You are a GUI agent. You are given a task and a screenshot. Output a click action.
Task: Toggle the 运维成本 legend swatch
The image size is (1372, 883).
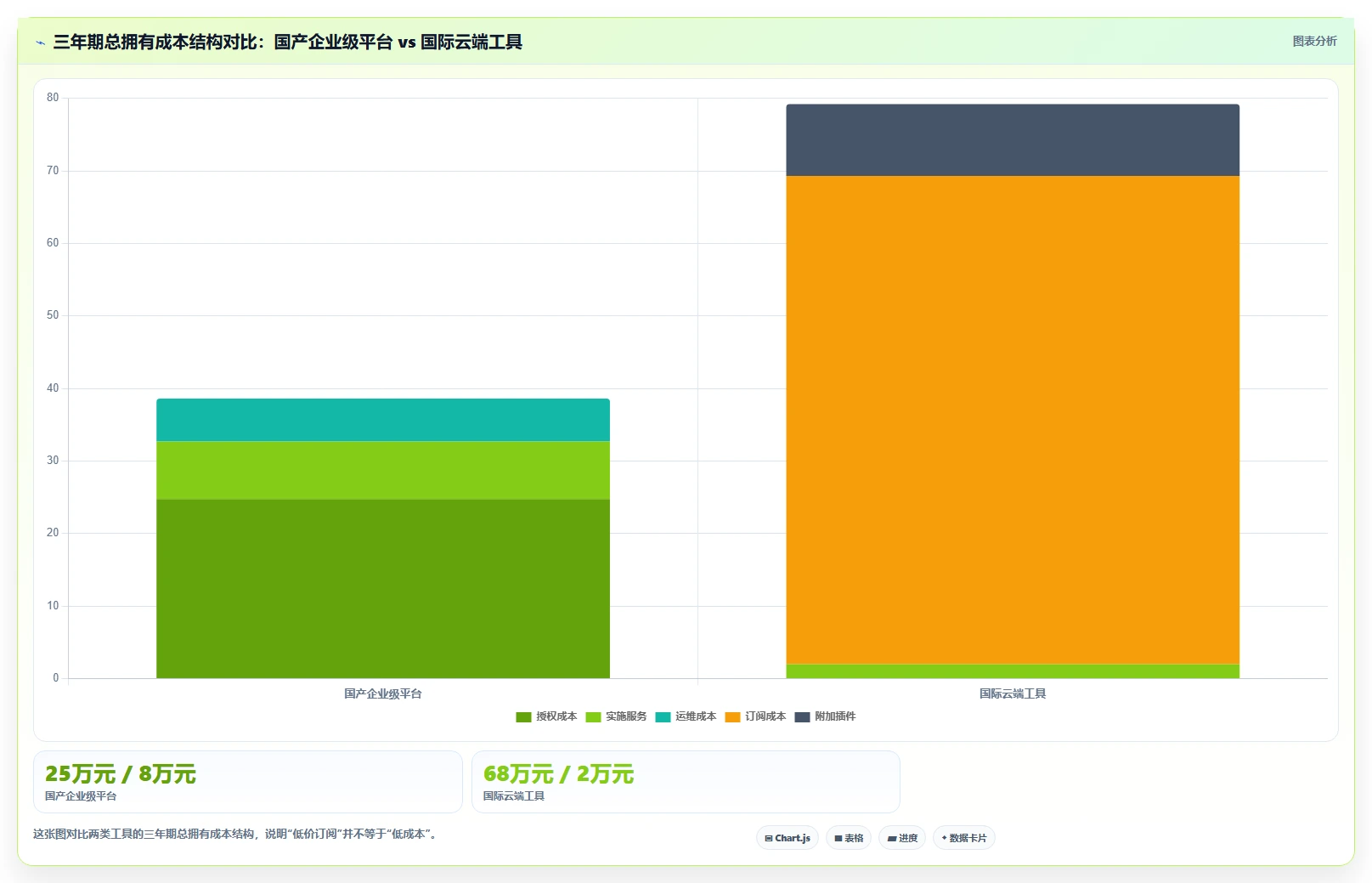663,716
